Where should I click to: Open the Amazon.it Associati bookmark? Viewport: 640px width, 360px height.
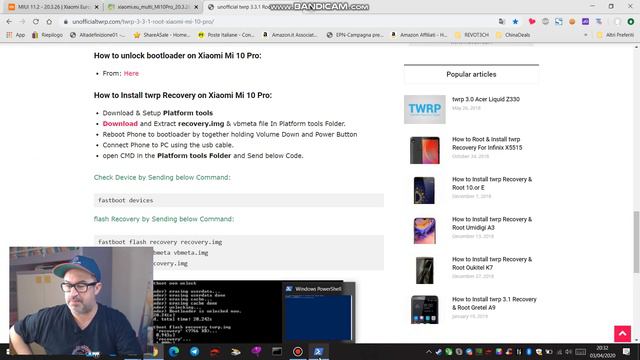tap(290, 35)
